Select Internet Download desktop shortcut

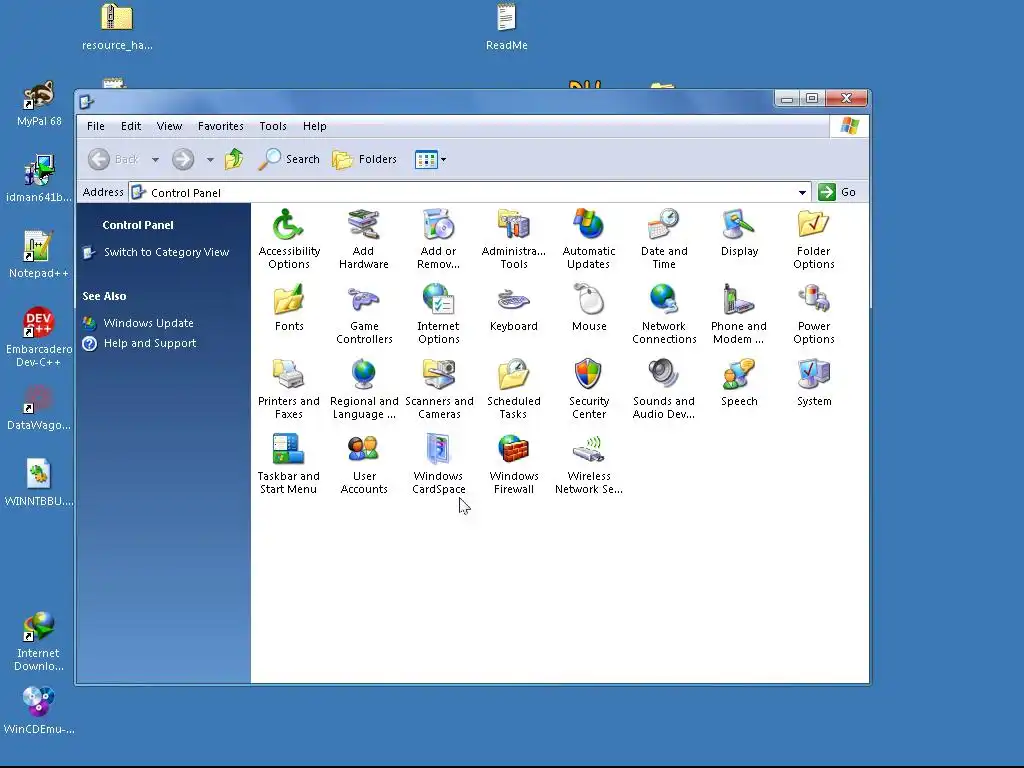(x=39, y=641)
